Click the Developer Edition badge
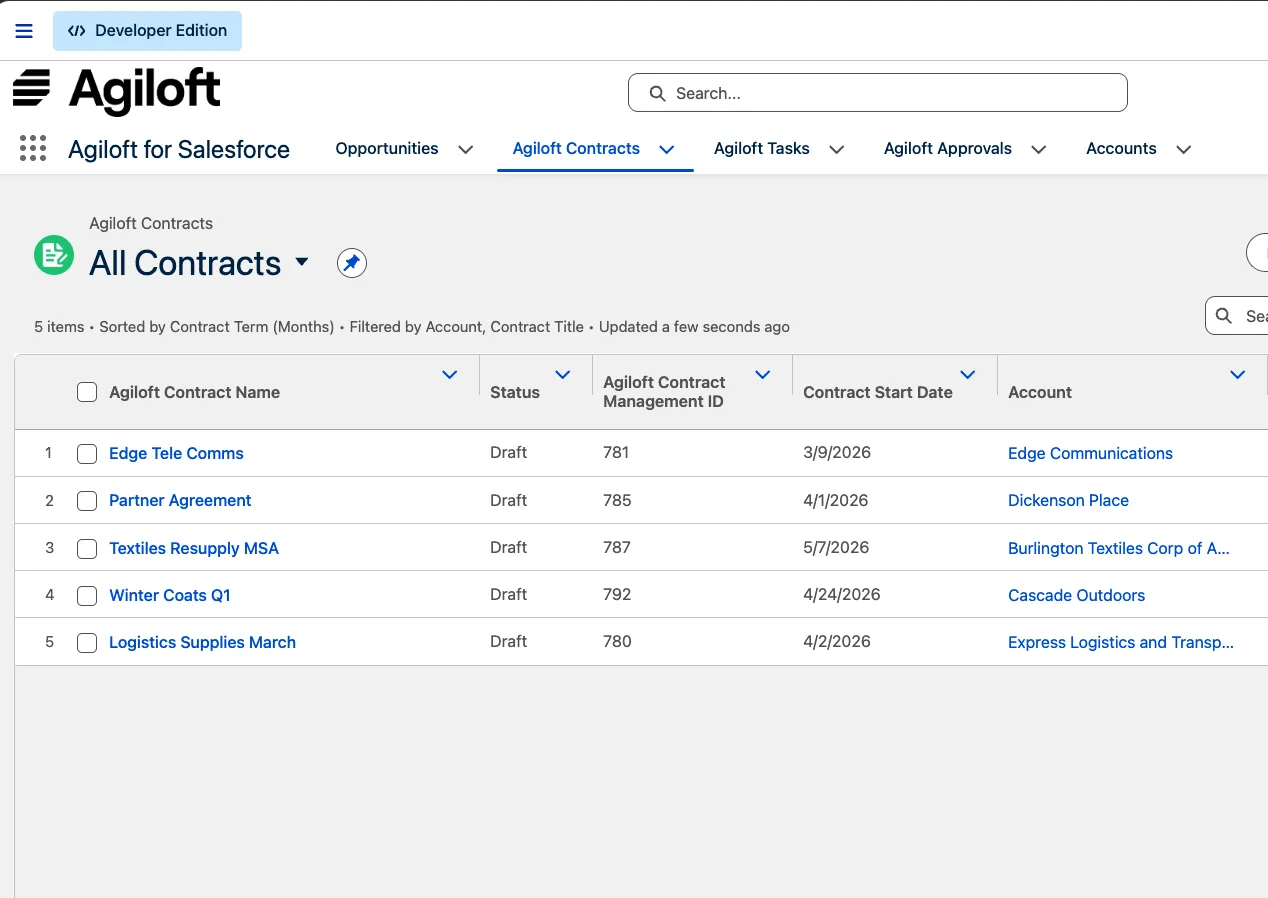Viewport: 1268px width, 898px height. (147, 31)
